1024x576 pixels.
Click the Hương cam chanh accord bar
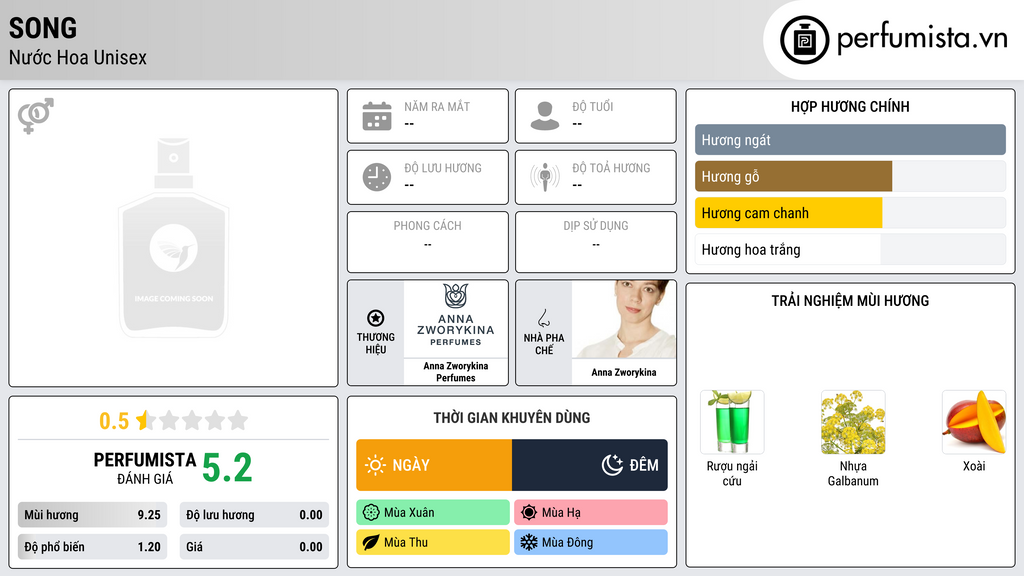click(x=850, y=213)
